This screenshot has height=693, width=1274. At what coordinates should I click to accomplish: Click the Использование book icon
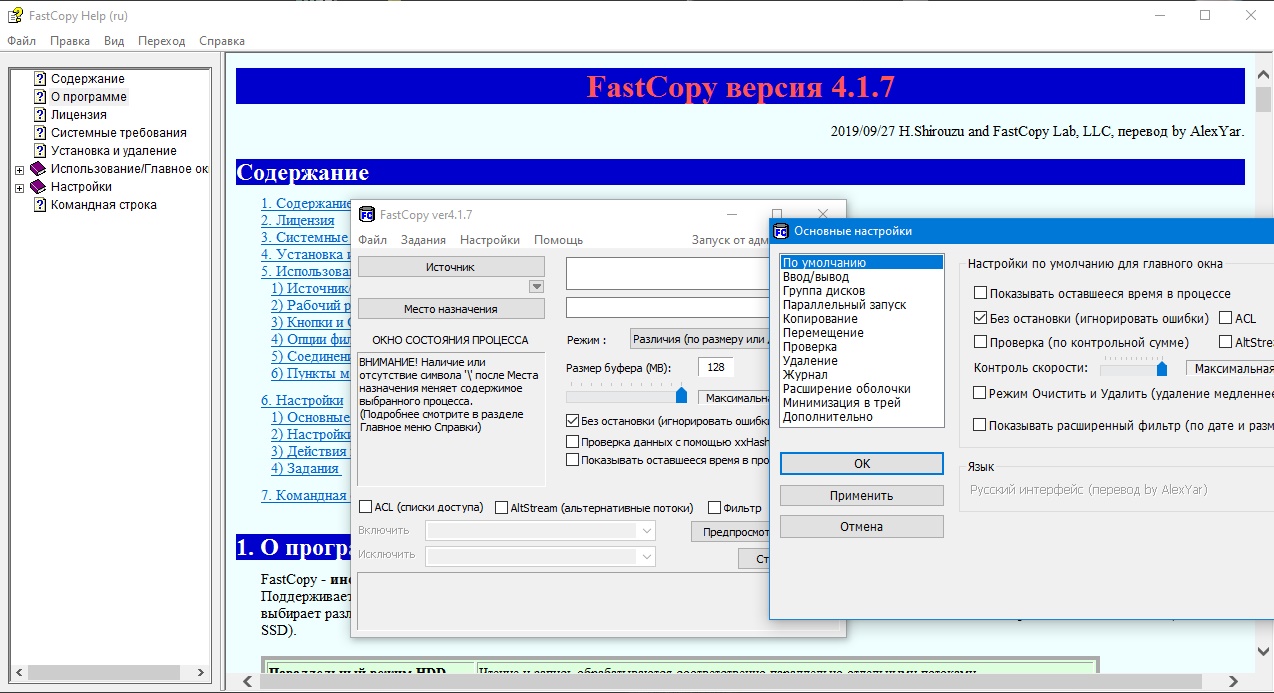[x=38, y=169]
